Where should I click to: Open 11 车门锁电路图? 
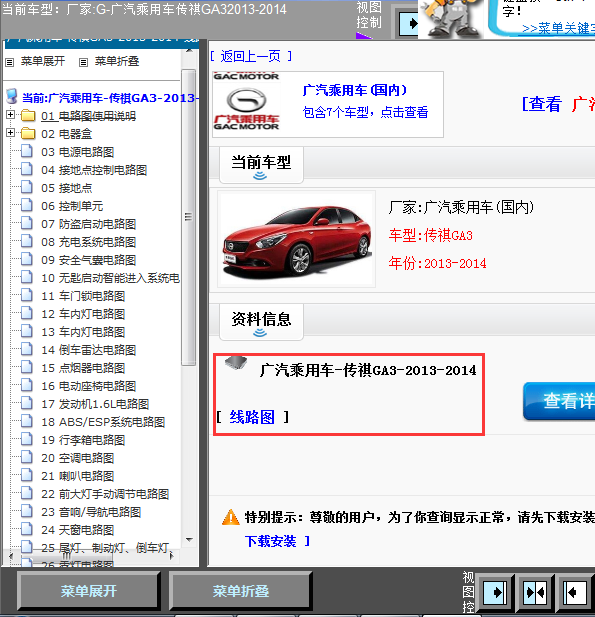point(83,296)
